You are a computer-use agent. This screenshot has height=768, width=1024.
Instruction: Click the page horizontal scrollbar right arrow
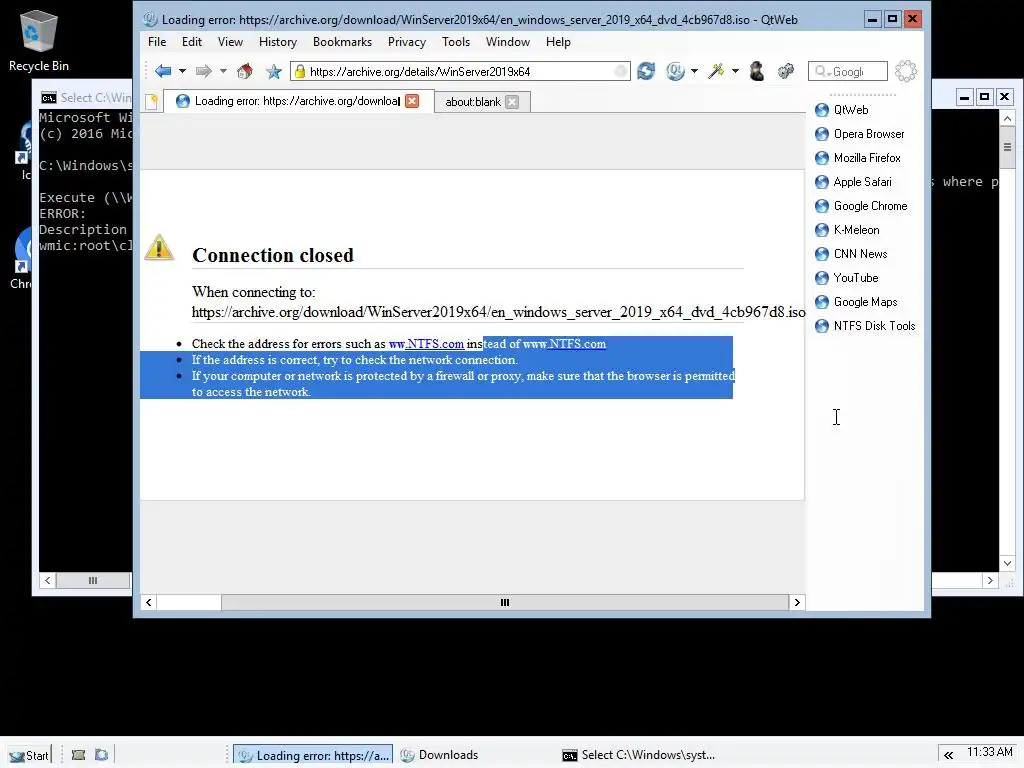797,602
